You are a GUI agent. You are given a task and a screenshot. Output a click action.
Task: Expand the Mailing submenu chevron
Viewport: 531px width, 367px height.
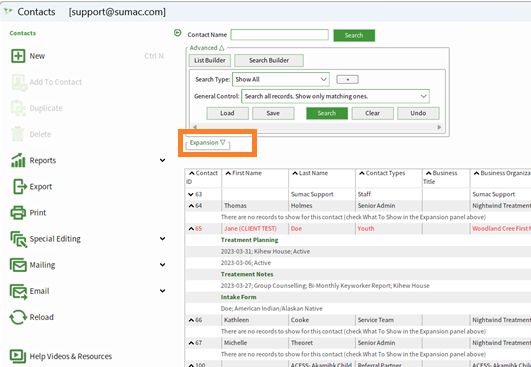[x=163, y=265]
